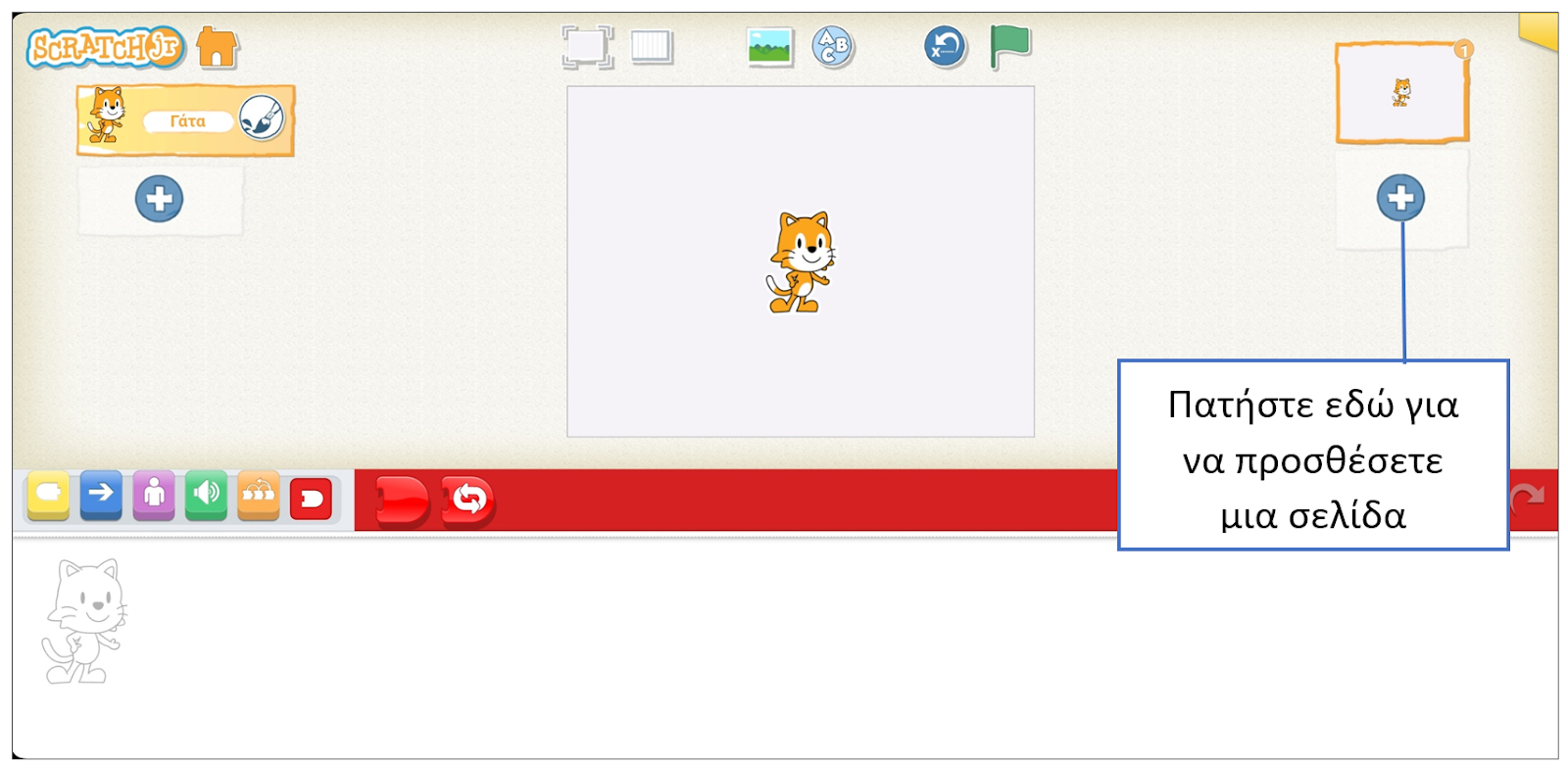The image size is (1568, 765).
Task: Click the cat thumbnail in character list
Action: [x=107, y=116]
